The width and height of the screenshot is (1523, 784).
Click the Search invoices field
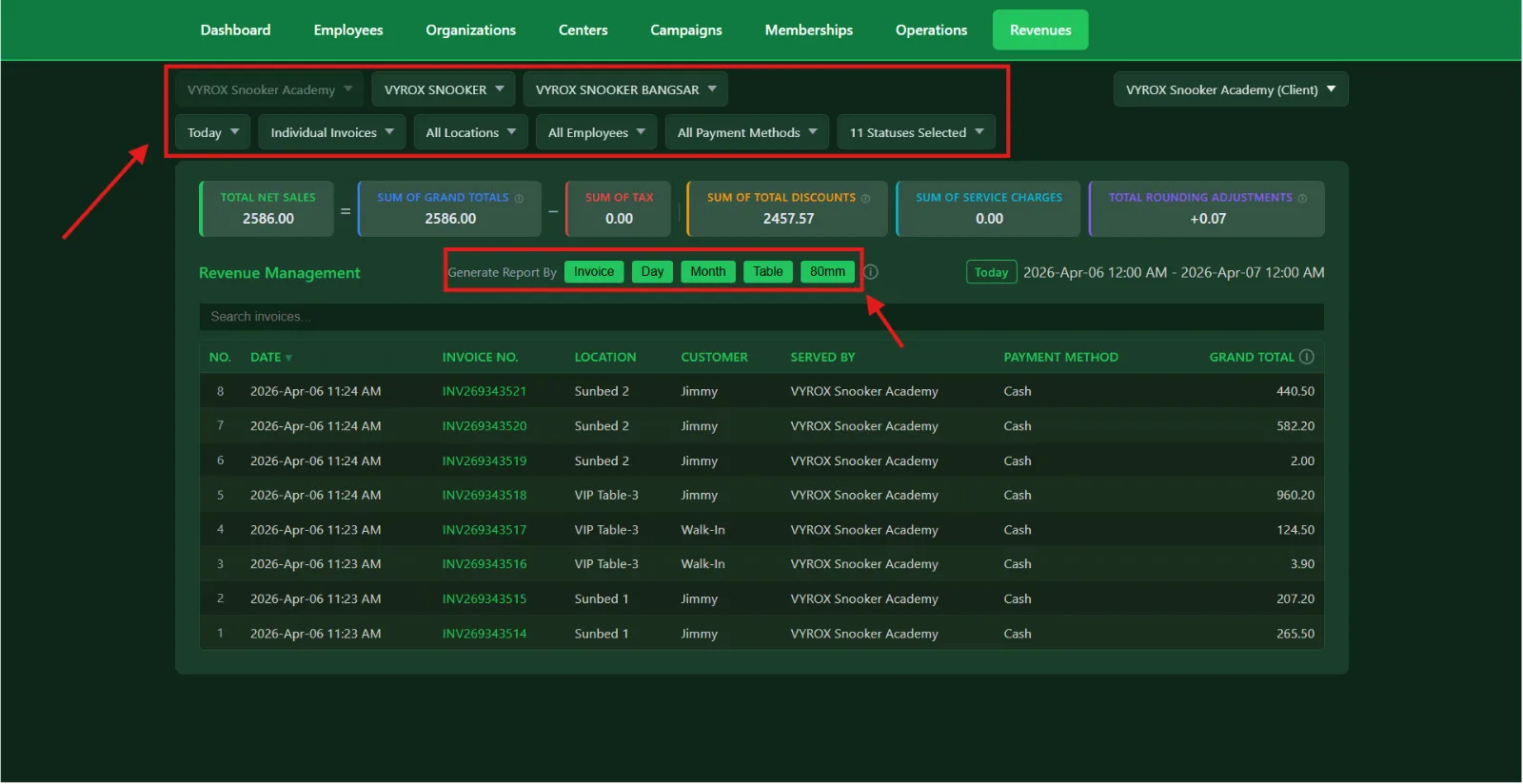761,317
